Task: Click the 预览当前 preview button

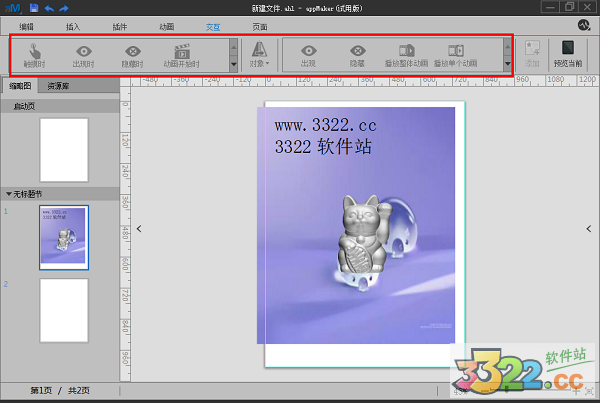Action: click(568, 54)
